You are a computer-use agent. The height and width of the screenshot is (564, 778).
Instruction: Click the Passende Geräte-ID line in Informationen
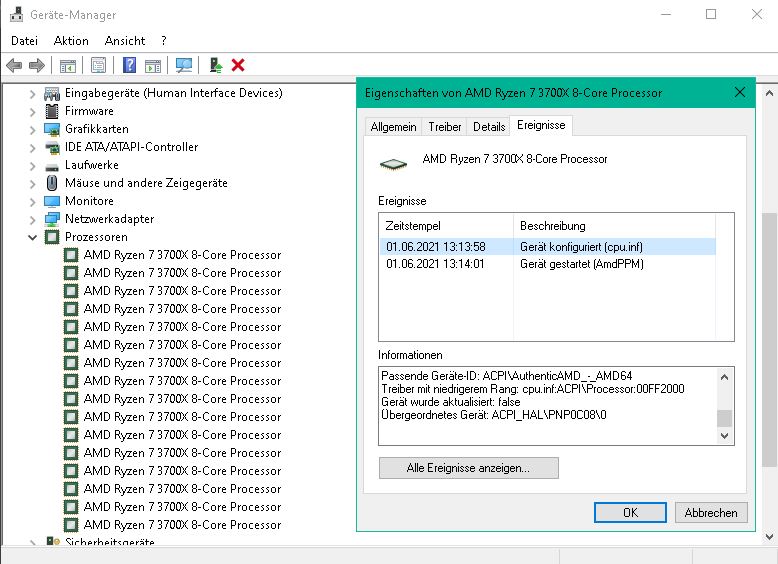[x=507, y=376]
